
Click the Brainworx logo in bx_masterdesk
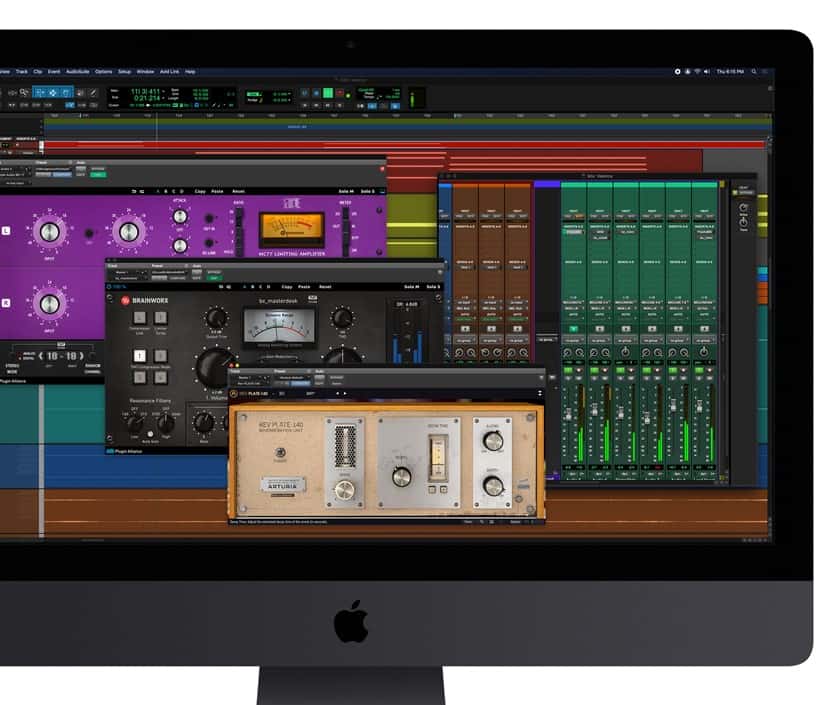pos(144,300)
